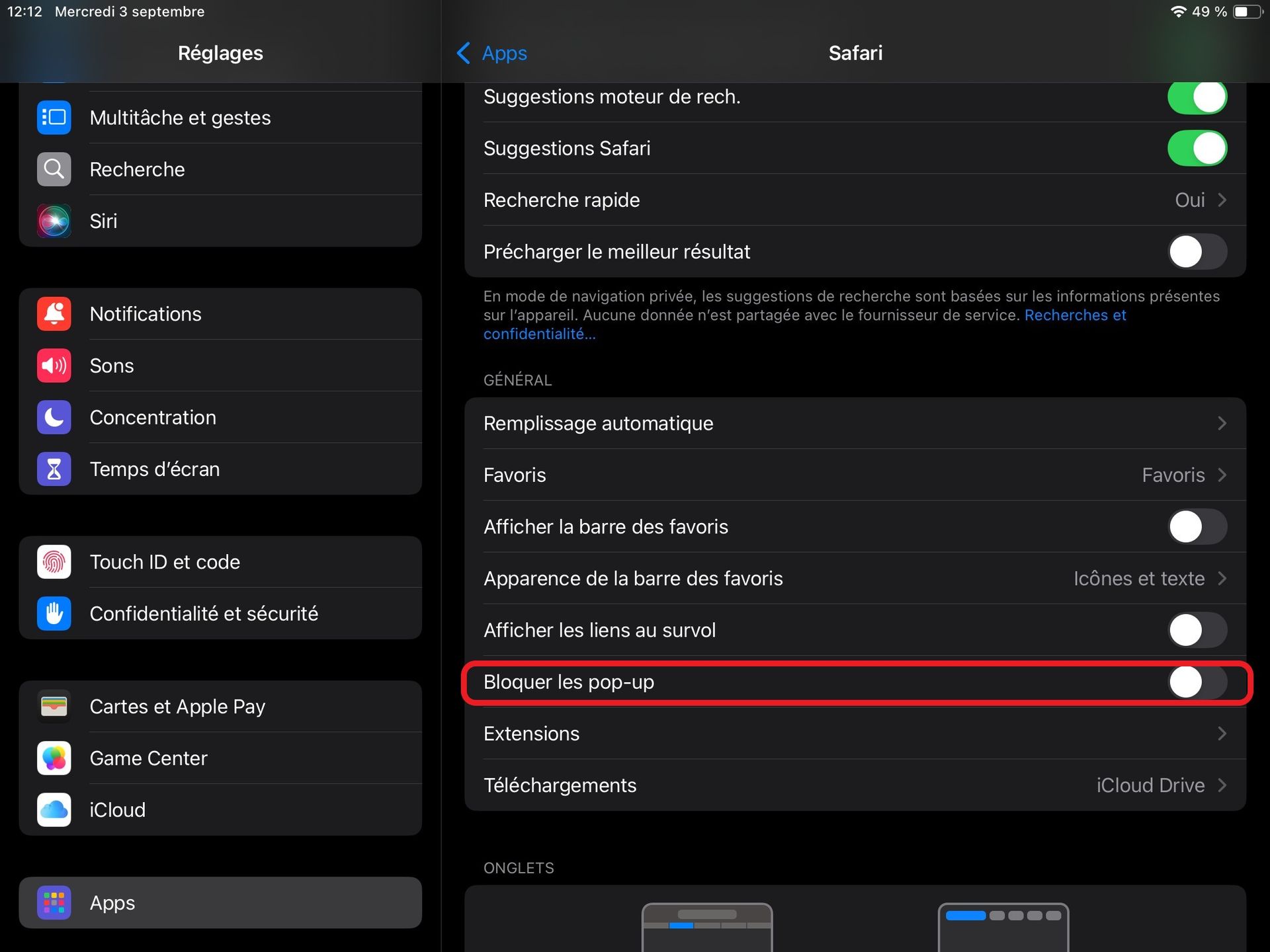Viewport: 1270px width, 952px height.
Task: Tap the Apps grid icon
Action: coord(54,902)
